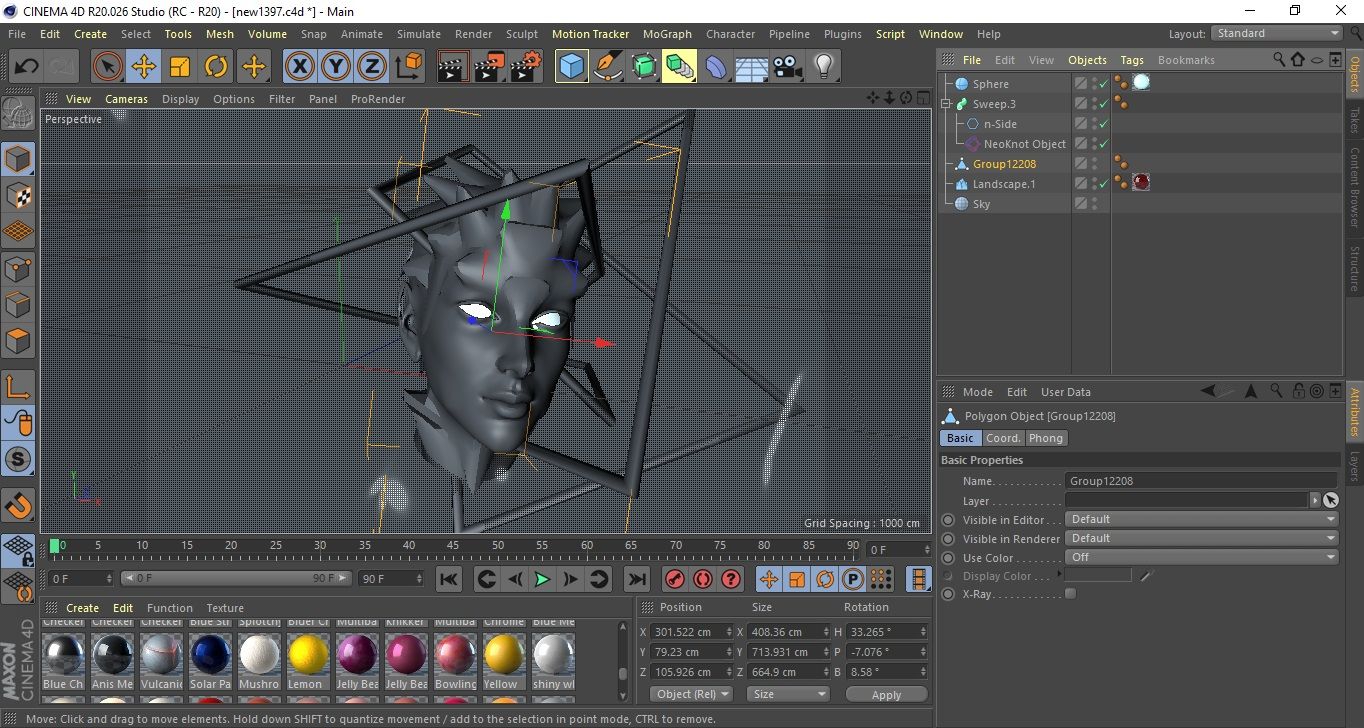Activate the Scale tool in the toolbar
Viewport: 1364px width, 728px height.
click(x=180, y=67)
